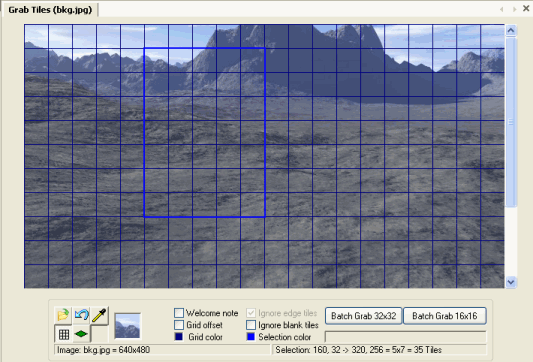This screenshot has height=362, width=533.
Task: Click the vertical scrollbar up arrow
Action: point(511,31)
